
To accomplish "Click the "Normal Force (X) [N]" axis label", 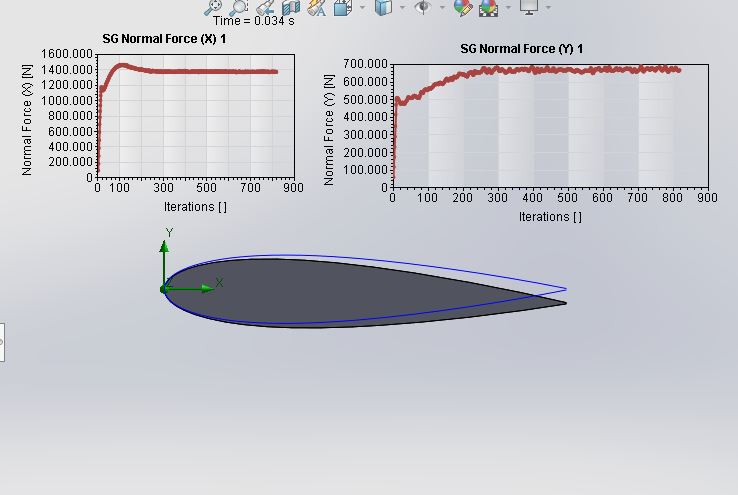I will click(x=27, y=120).
